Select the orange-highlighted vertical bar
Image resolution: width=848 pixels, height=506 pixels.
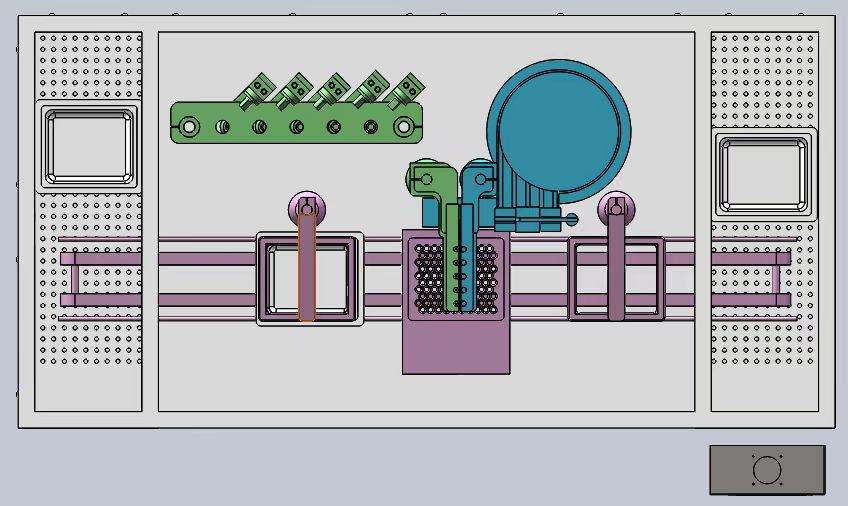[307, 267]
